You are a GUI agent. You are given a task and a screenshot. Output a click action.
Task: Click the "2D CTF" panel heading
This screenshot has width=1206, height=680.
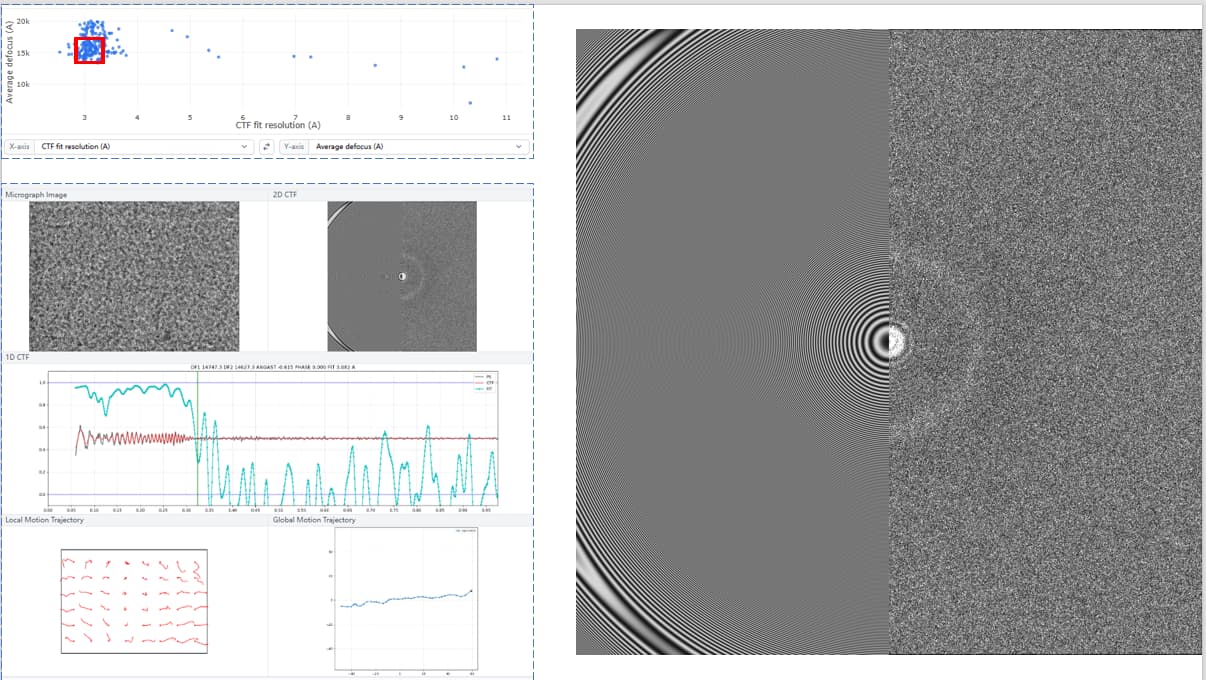point(285,195)
